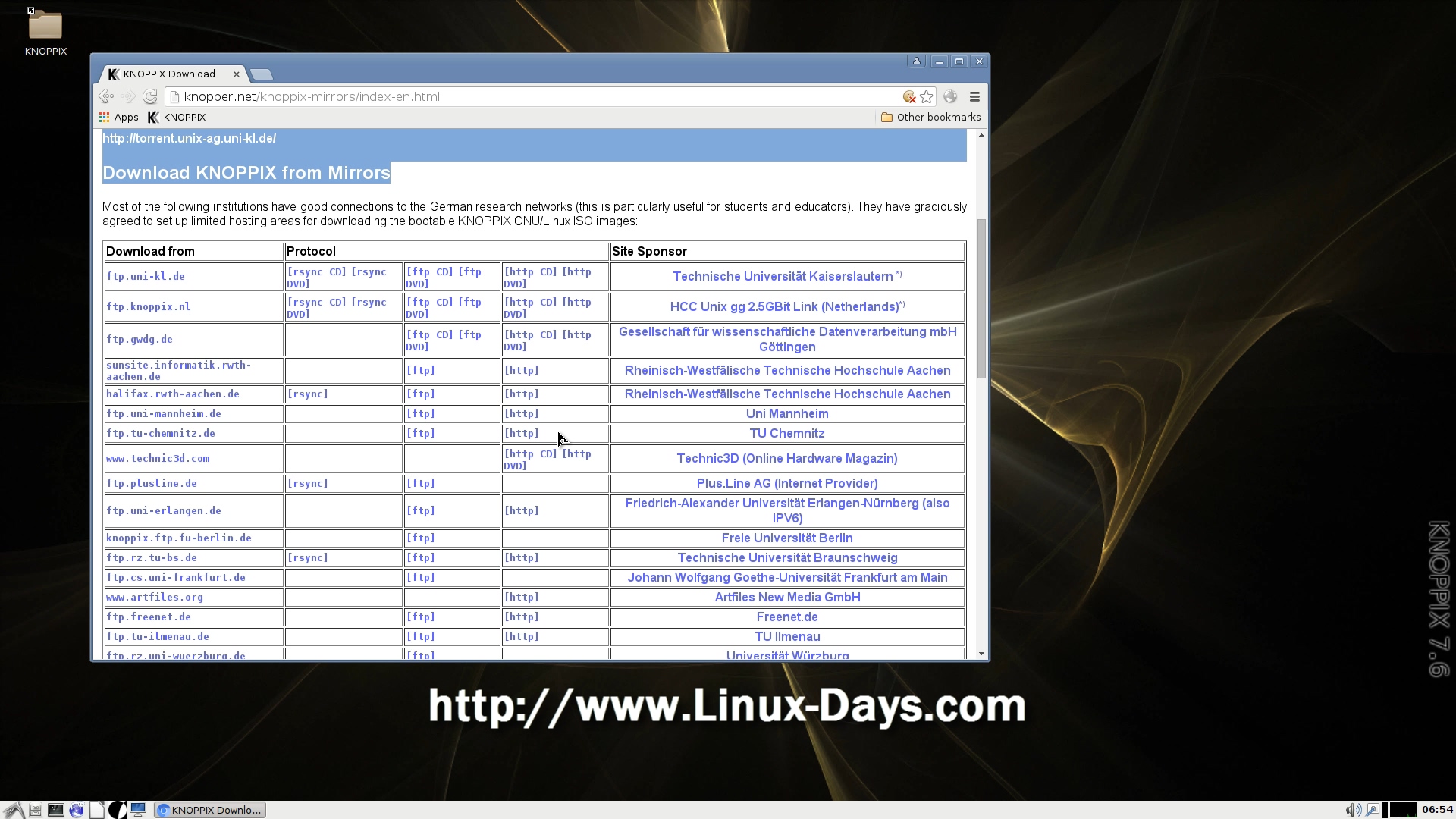Open the LXDE start menu in taskbar
The height and width of the screenshot is (819, 1456).
pos(14,810)
